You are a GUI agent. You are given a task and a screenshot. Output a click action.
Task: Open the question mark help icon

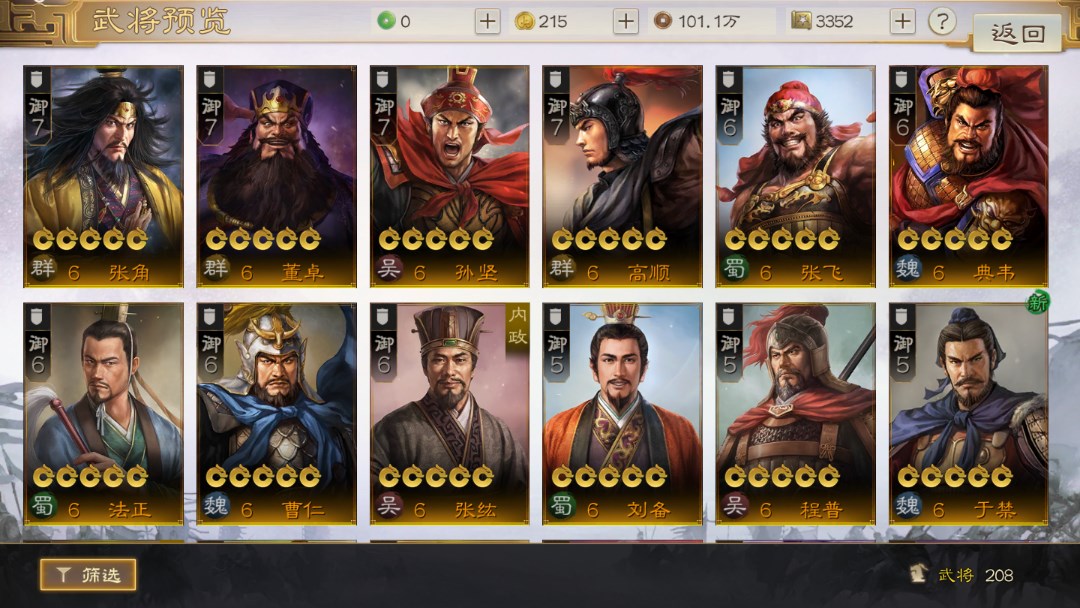click(942, 21)
